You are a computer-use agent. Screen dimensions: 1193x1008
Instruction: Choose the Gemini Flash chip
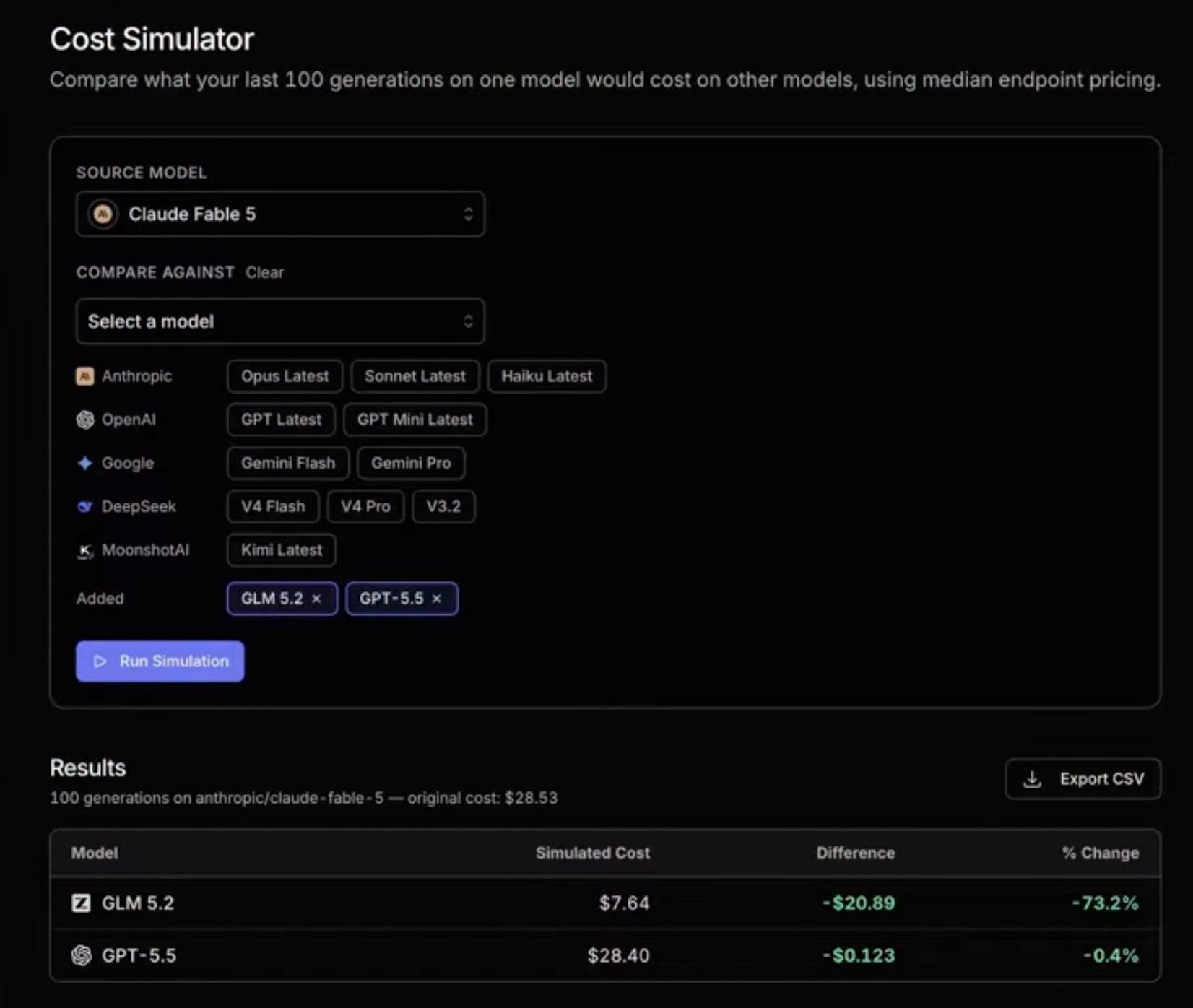pos(287,463)
